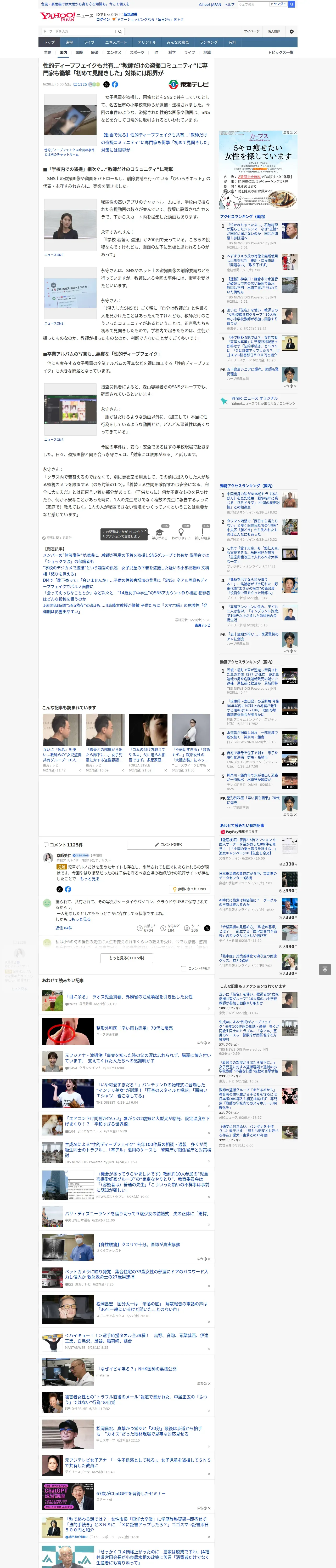Click the なるほど reaction icon (184)

(x=164, y=928)
